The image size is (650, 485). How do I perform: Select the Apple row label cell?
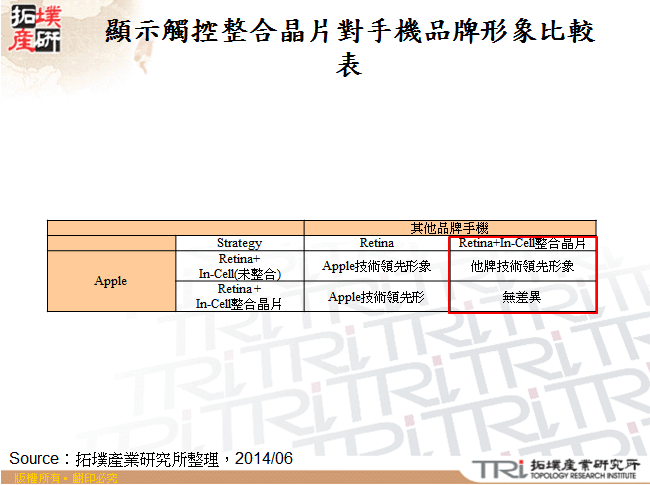[x=111, y=281]
